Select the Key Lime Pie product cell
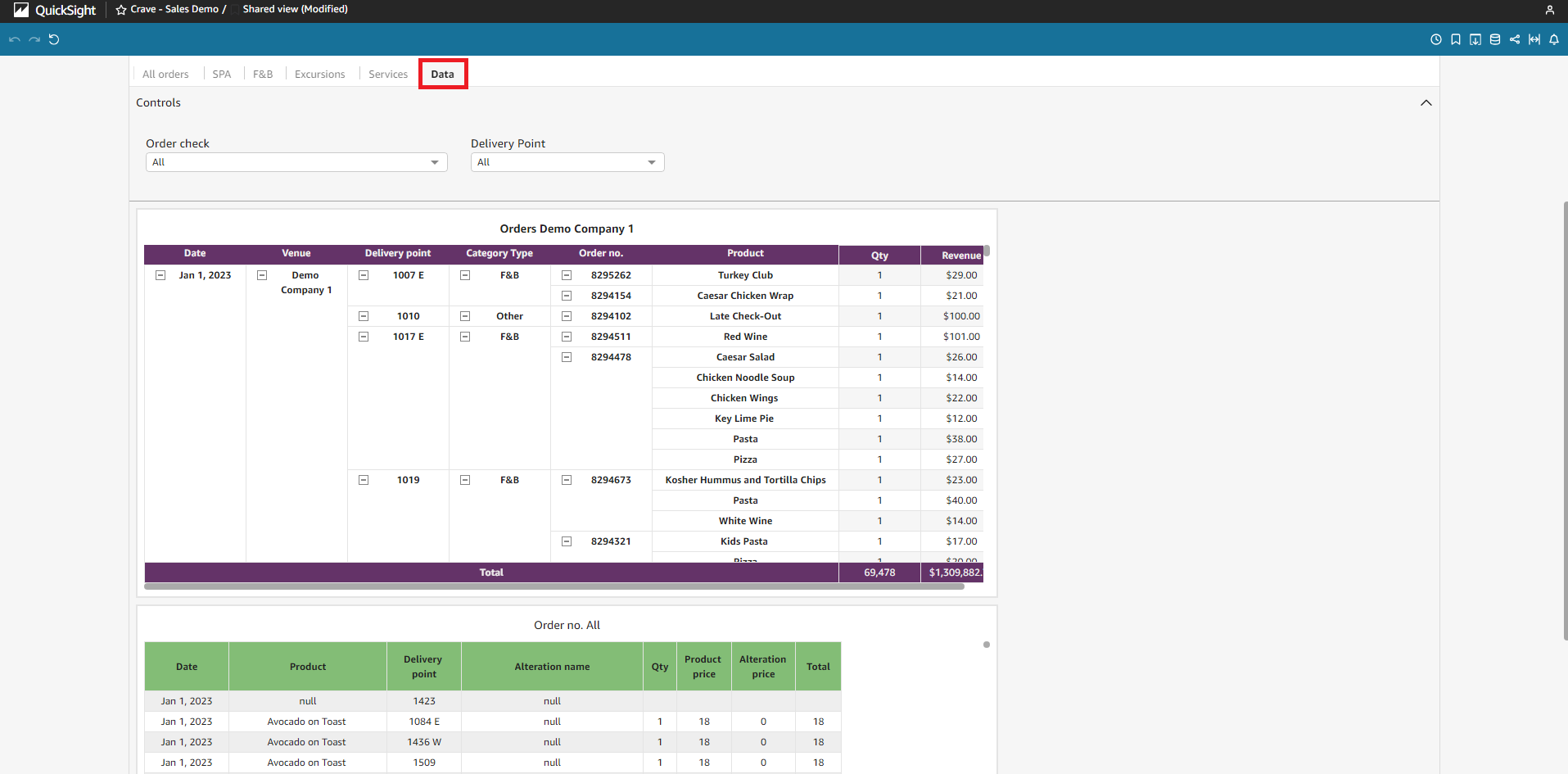1568x774 pixels. click(x=745, y=419)
